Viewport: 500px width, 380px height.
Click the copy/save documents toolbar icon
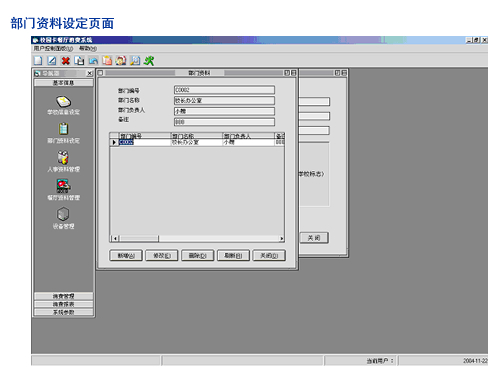[79, 61]
